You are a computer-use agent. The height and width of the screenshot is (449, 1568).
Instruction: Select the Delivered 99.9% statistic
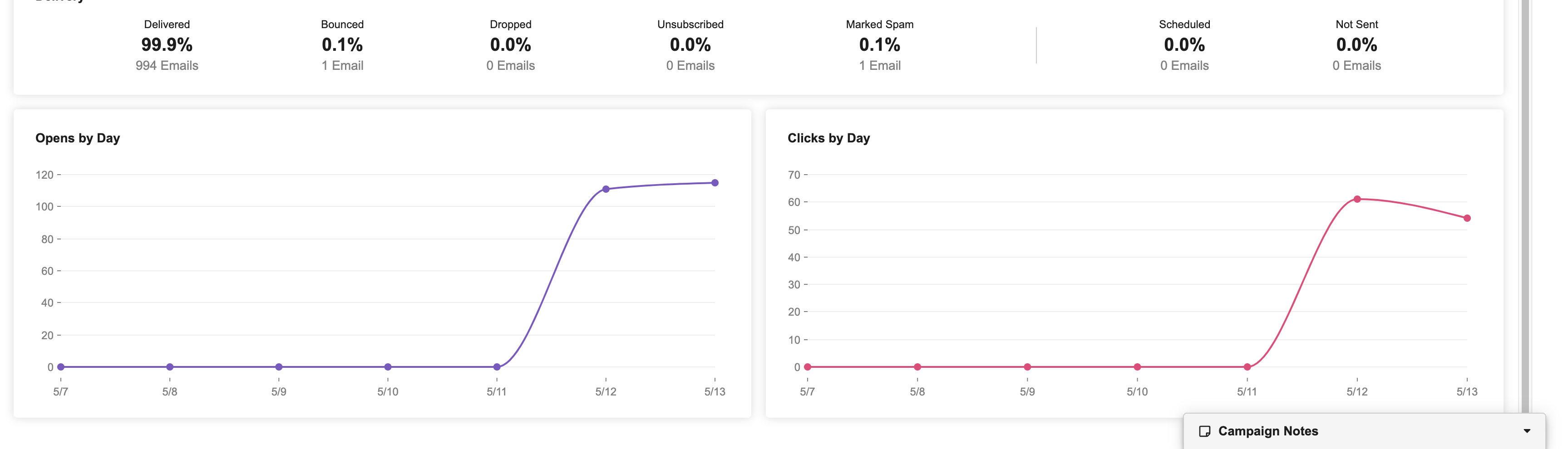pos(167,44)
